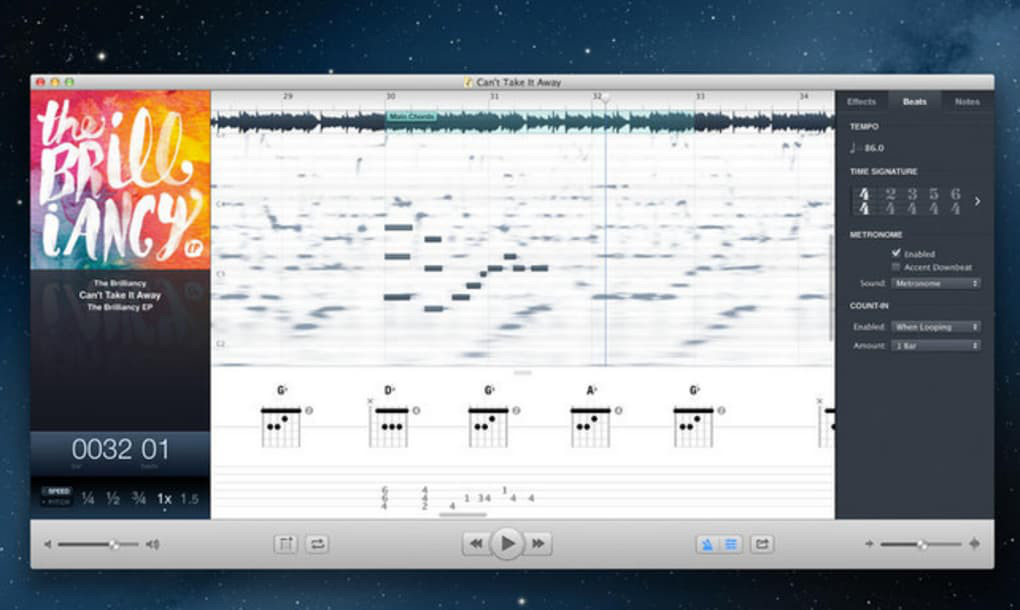Open the Count-In Amount dropdown

click(936, 345)
